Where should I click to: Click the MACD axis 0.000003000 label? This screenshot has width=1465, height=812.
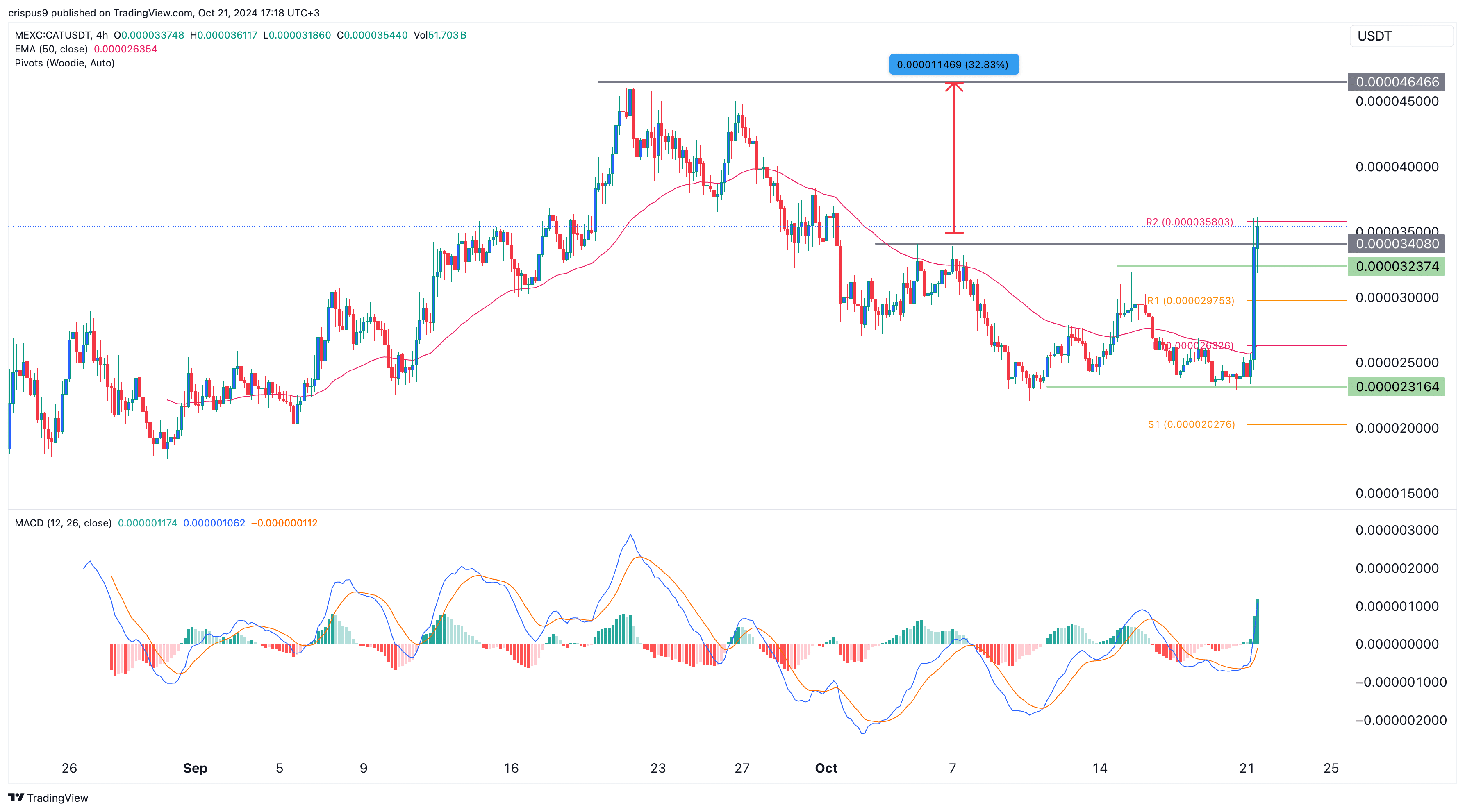tap(1397, 530)
